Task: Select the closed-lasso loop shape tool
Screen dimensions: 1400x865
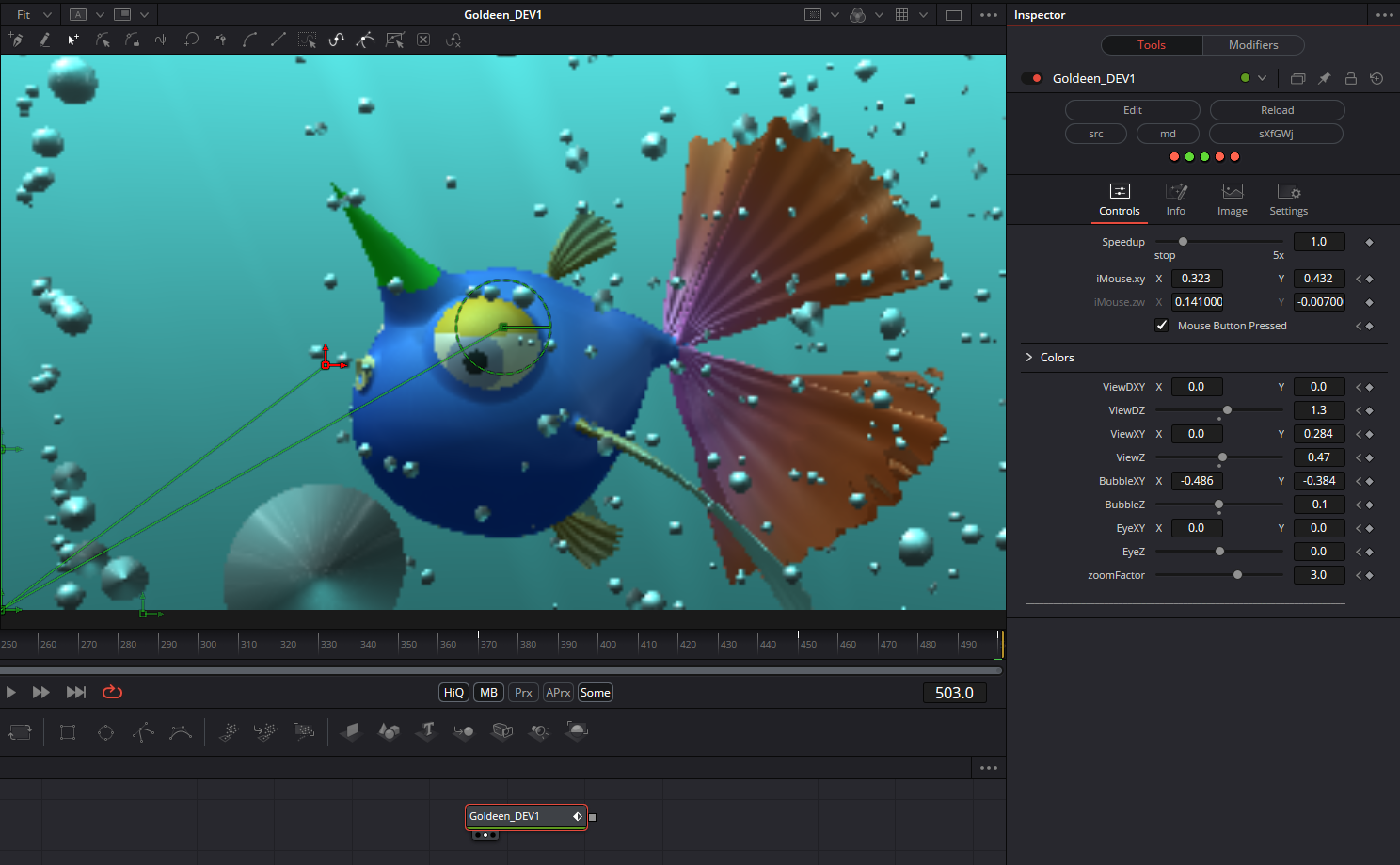Action: pyautogui.click(x=191, y=40)
